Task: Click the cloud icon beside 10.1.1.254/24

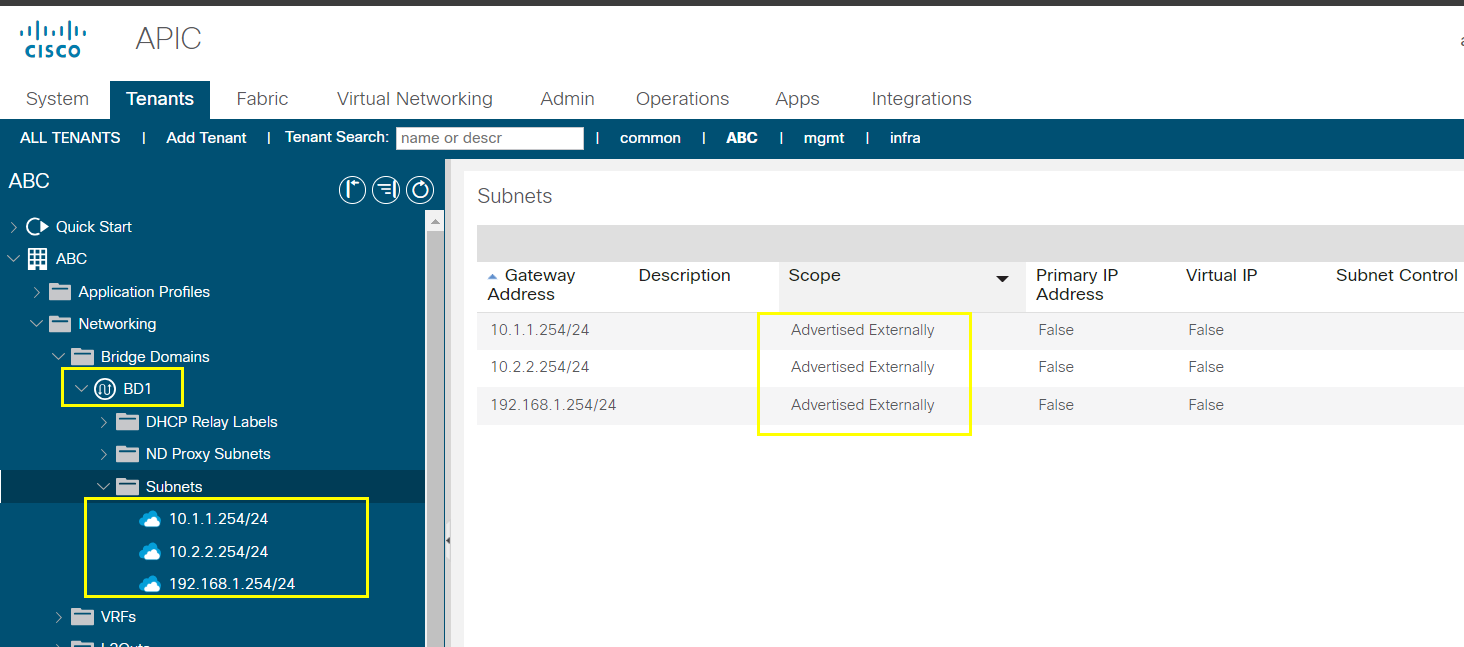Action: click(150, 519)
